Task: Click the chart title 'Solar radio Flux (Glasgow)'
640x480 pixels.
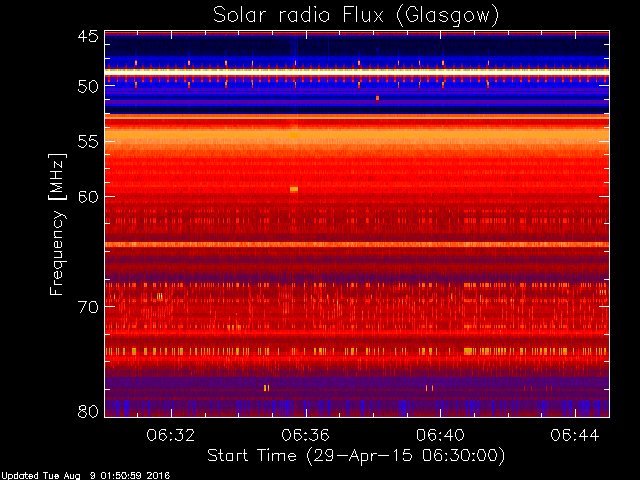Action: 356,16
